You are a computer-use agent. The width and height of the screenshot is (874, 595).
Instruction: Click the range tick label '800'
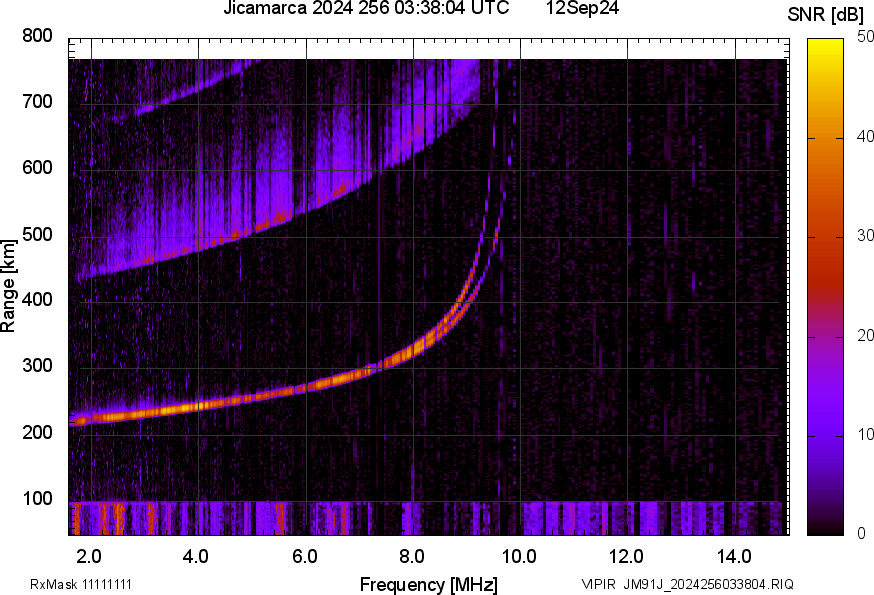37,36
